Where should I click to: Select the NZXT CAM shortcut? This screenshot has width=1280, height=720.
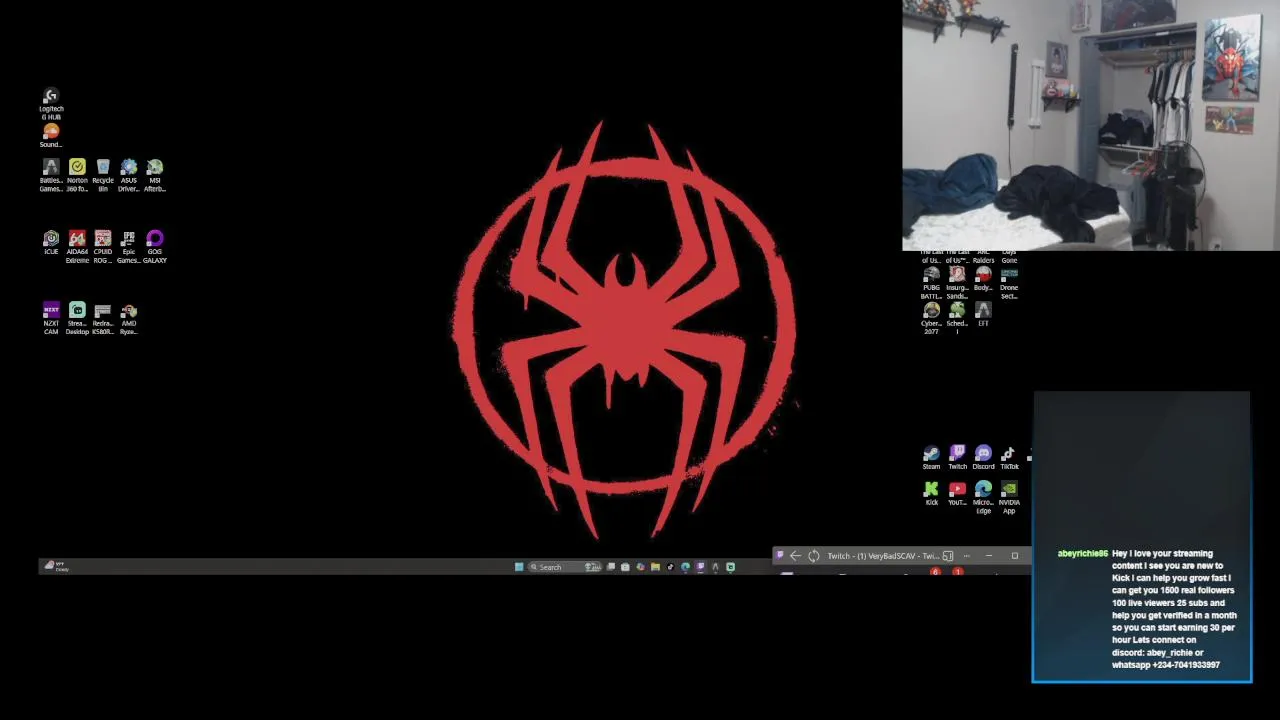(x=51, y=319)
